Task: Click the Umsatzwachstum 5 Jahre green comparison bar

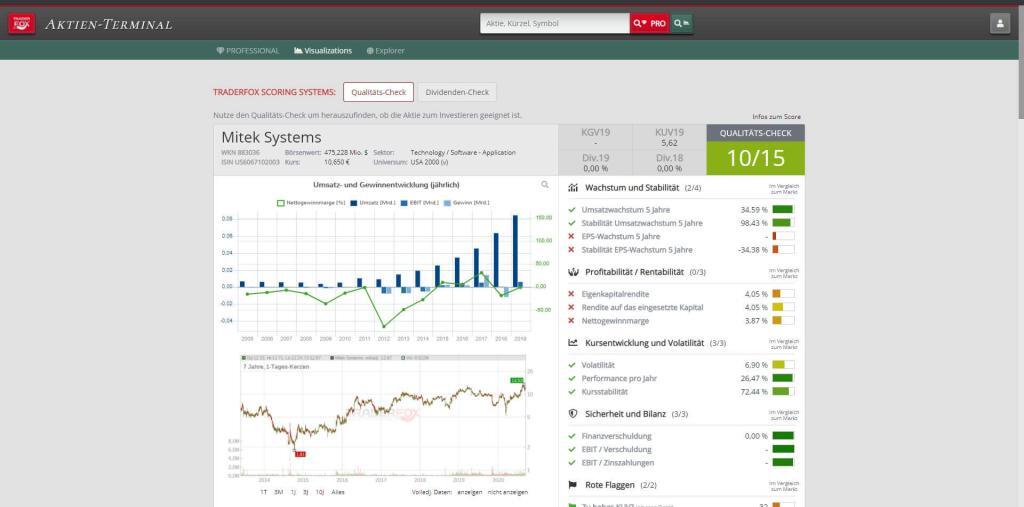Action: (x=783, y=210)
